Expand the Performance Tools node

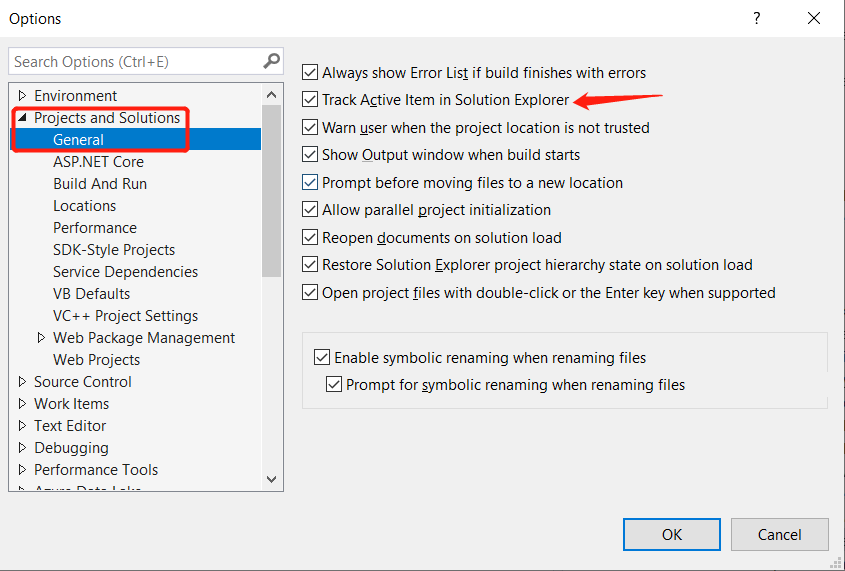coord(22,470)
